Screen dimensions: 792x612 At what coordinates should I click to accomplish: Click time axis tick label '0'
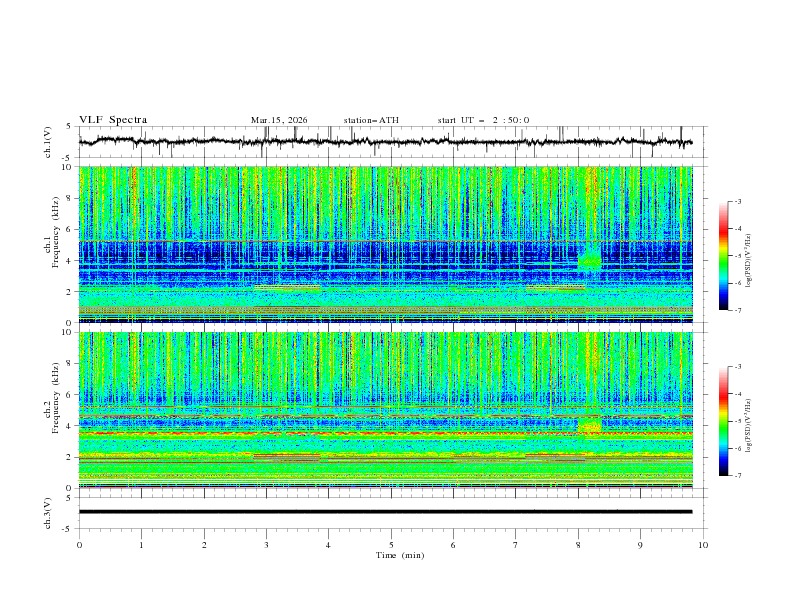pos(79,545)
